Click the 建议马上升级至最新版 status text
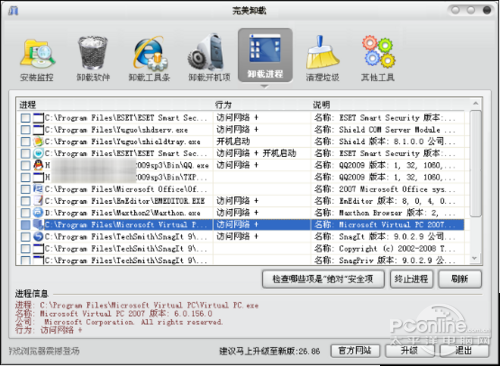Screen dimensions: 500x366 (269, 351)
